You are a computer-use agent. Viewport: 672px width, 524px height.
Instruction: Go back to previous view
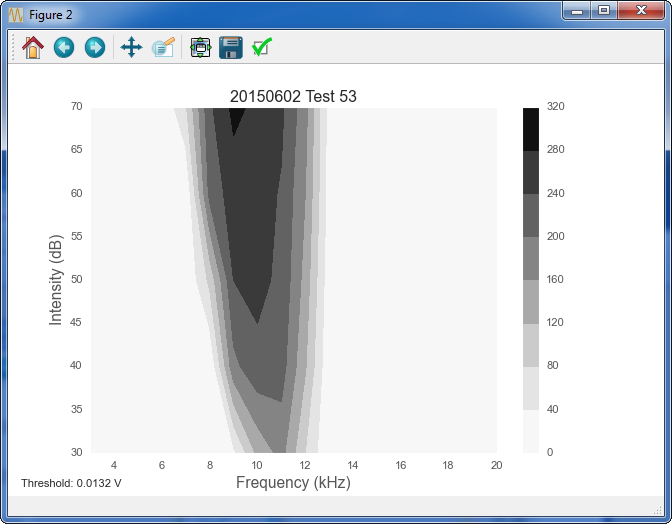click(64, 47)
